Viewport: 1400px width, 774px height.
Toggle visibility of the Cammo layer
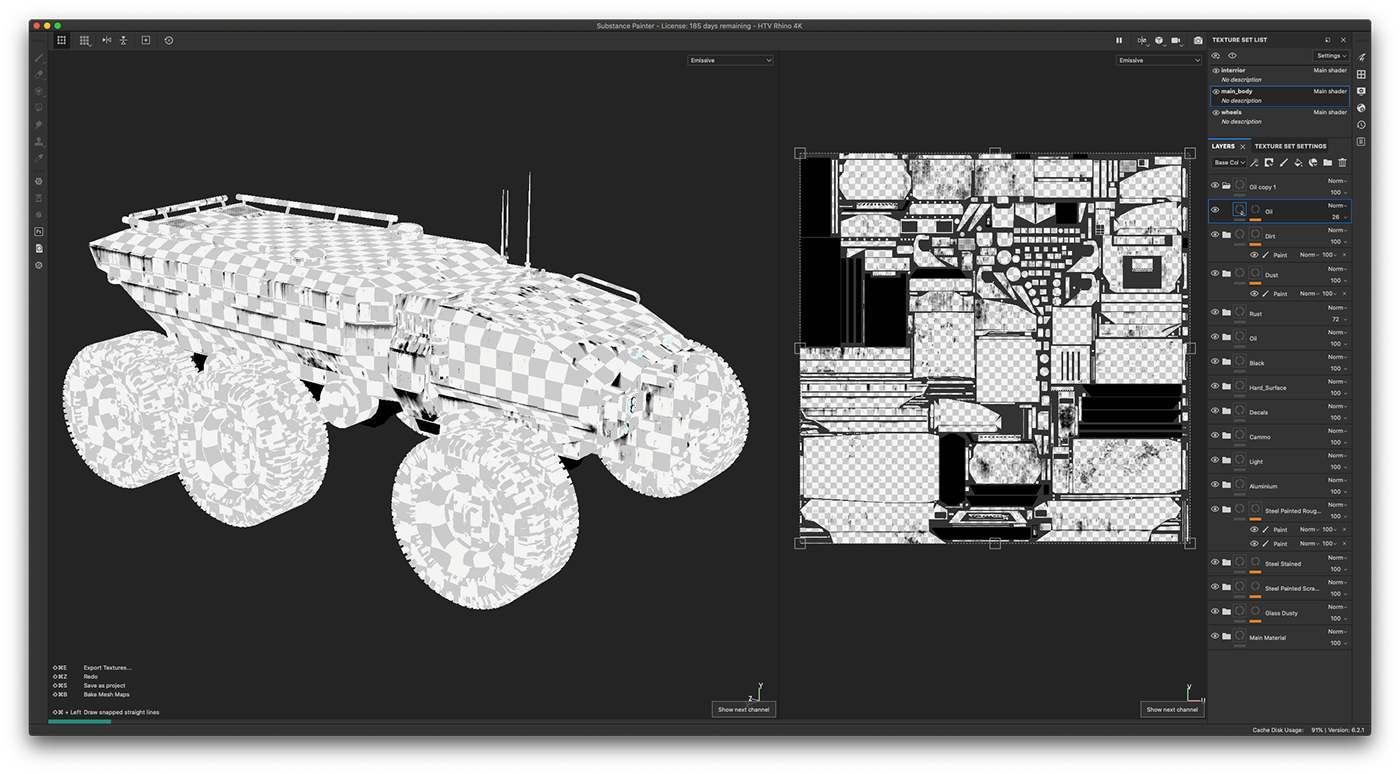[x=1215, y=435]
